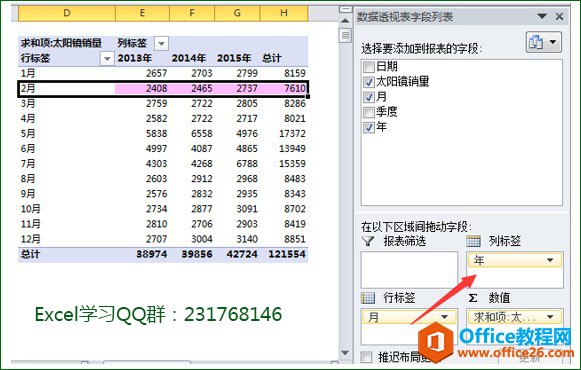581x370 pixels.
Task: Click the row labels area icon
Action: tap(368, 298)
